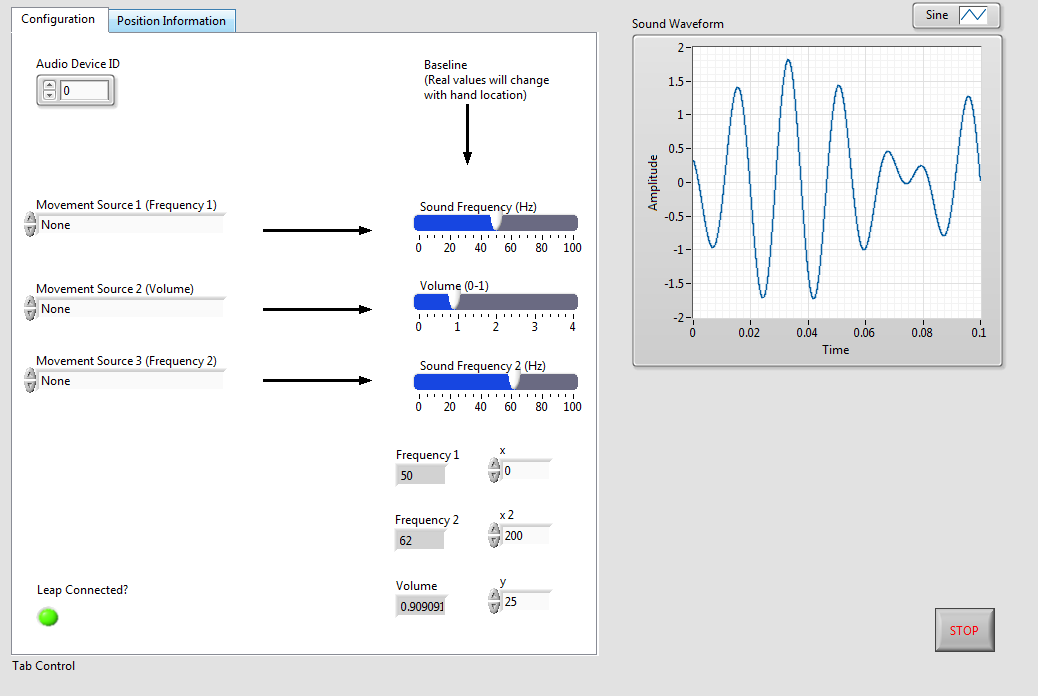Click the Movement Source 3 ring control arrows
The height and width of the screenshot is (696, 1038).
click(31, 380)
